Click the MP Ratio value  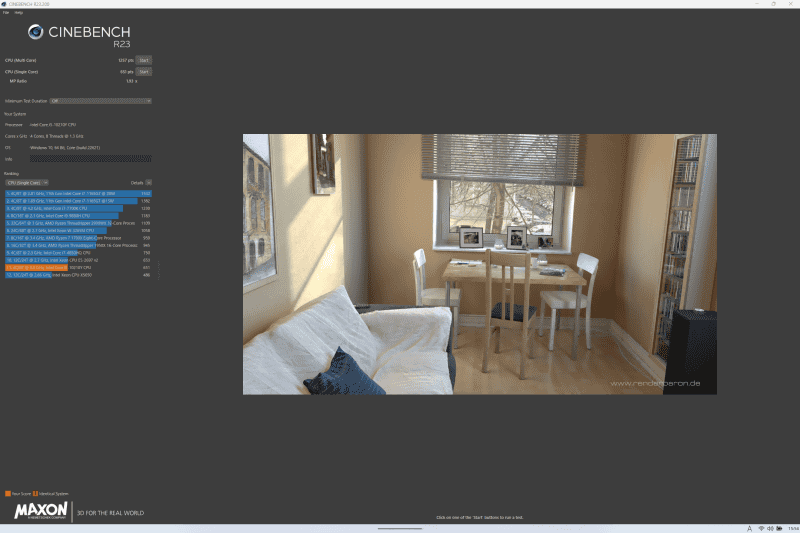pos(132,81)
